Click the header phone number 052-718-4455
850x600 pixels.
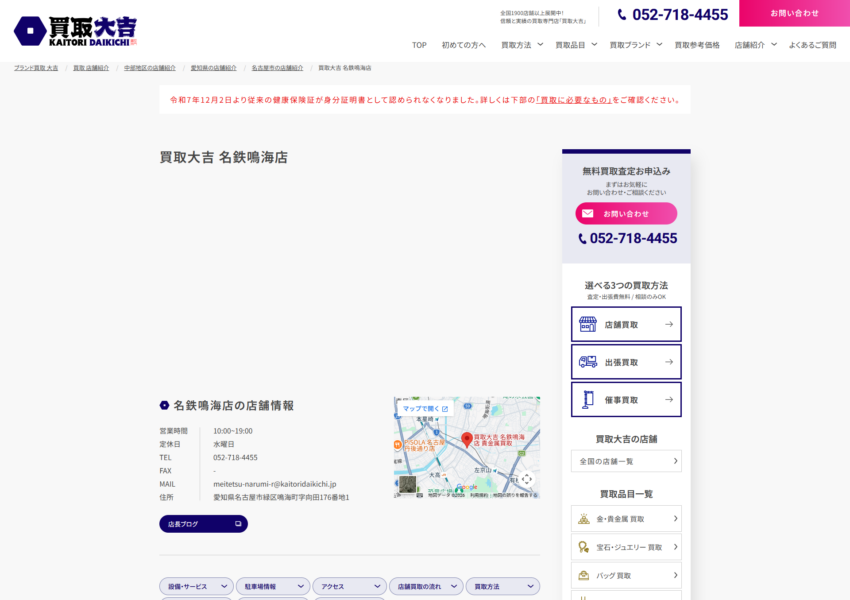(x=680, y=15)
